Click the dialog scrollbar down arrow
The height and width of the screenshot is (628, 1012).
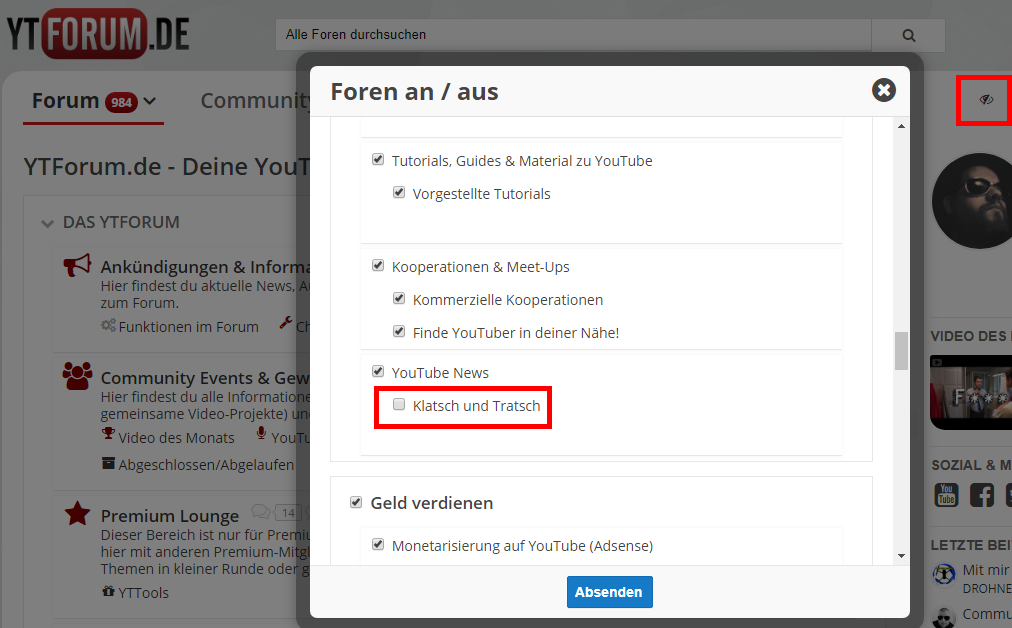point(901,555)
